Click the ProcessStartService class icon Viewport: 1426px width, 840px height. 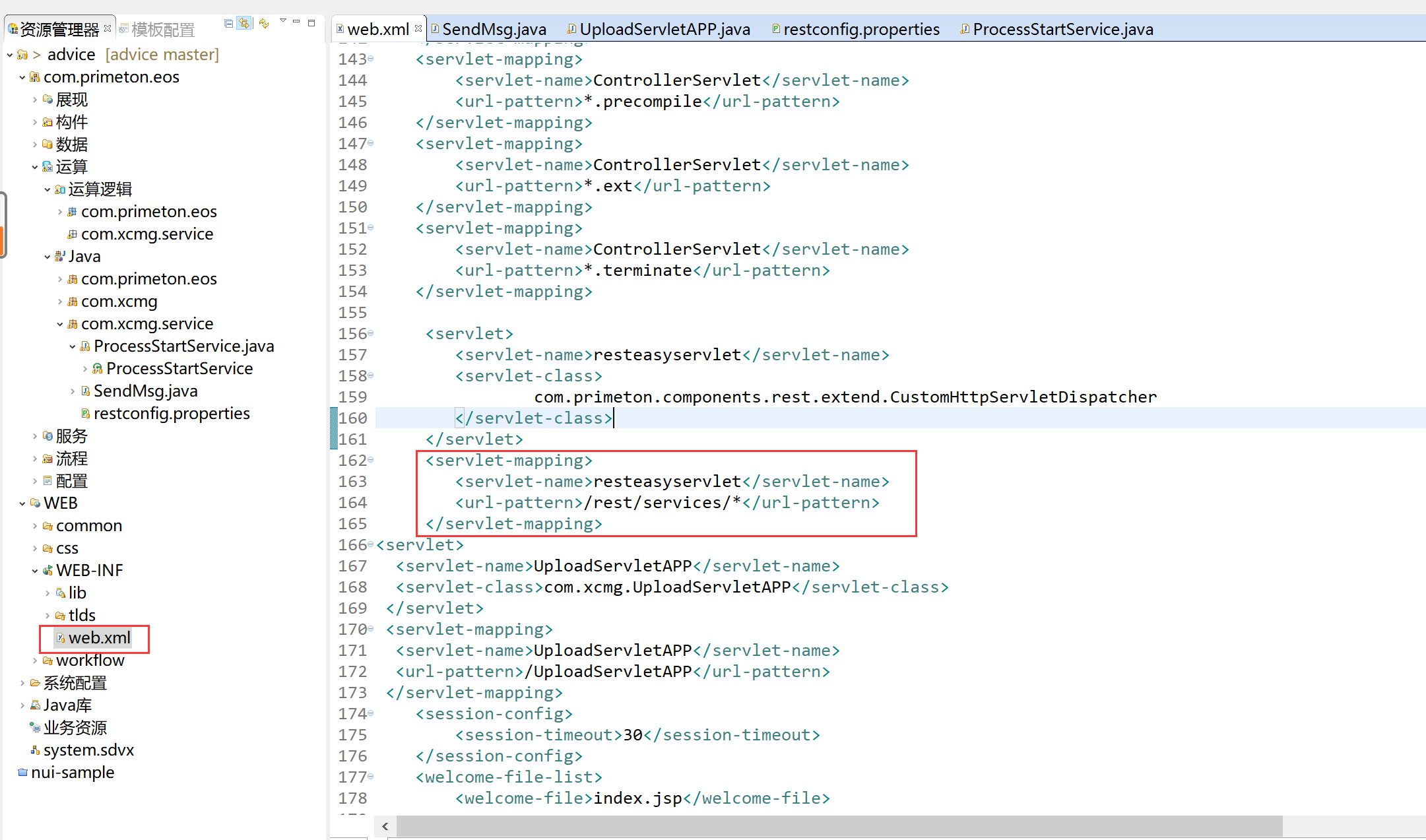pos(98,369)
